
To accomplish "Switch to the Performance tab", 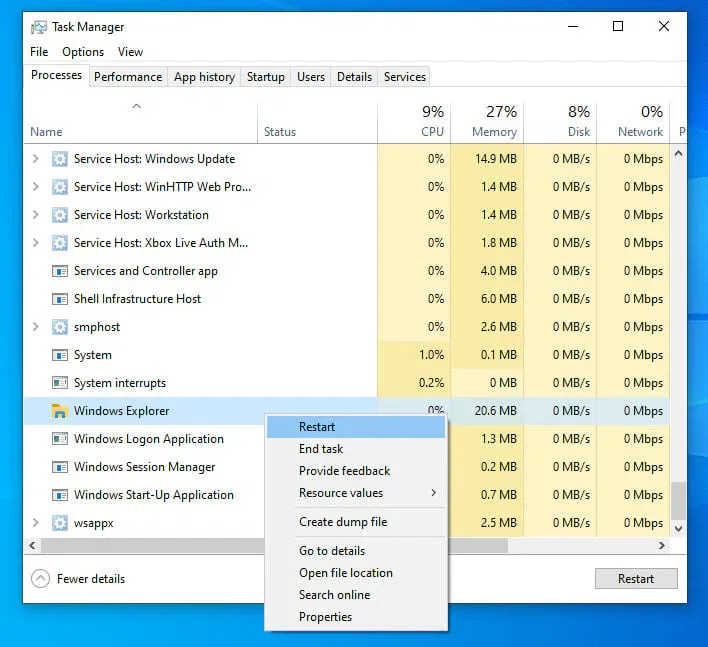I will (x=128, y=77).
